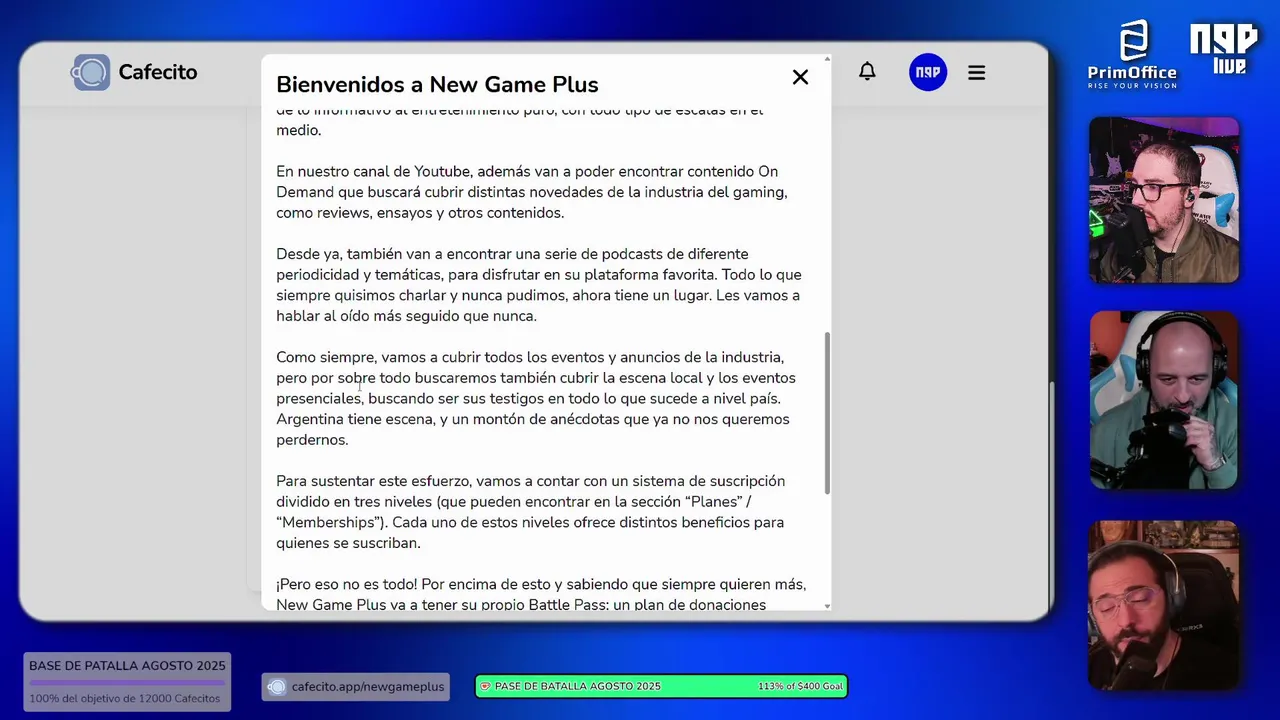Click the paragraph starting 'En nuestro canal de Youtube'
This screenshot has height=720, width=1280.
(x=532, y=192)
